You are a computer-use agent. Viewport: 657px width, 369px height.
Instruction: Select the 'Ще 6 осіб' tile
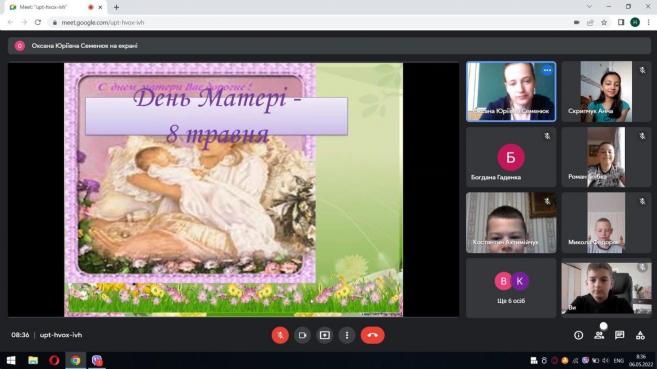pos(511,288)
